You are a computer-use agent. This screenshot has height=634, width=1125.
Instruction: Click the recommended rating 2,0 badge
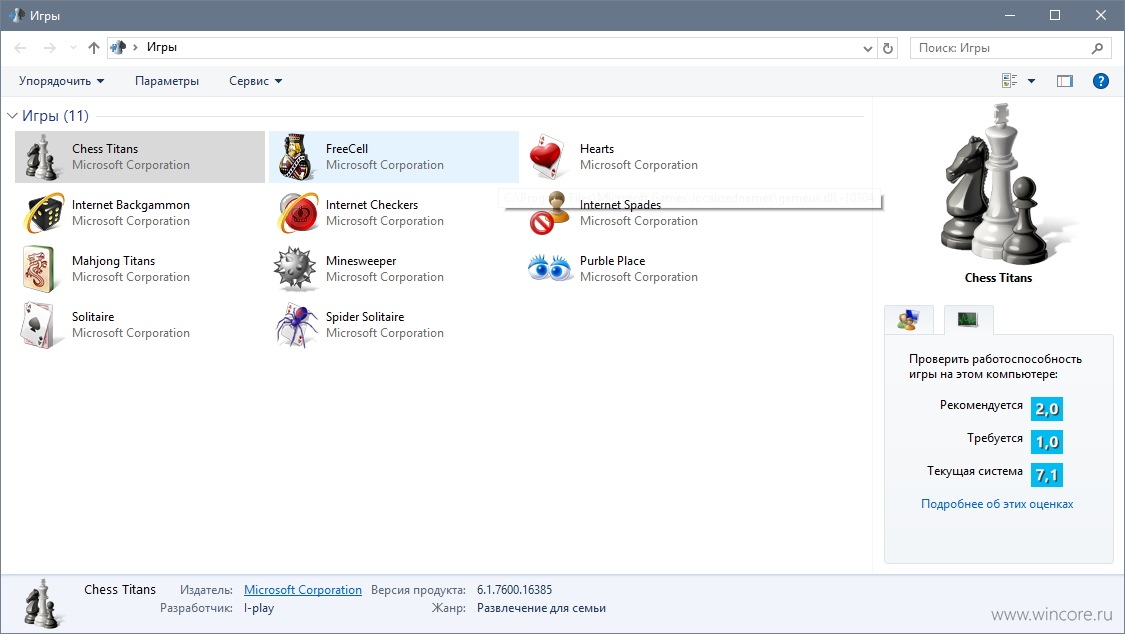click(1047, 409)
